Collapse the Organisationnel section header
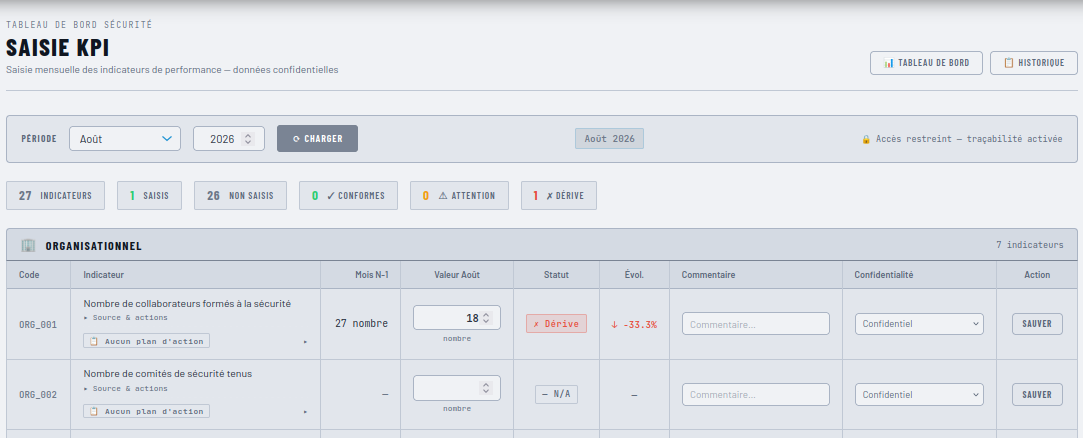 pos(542,245)
